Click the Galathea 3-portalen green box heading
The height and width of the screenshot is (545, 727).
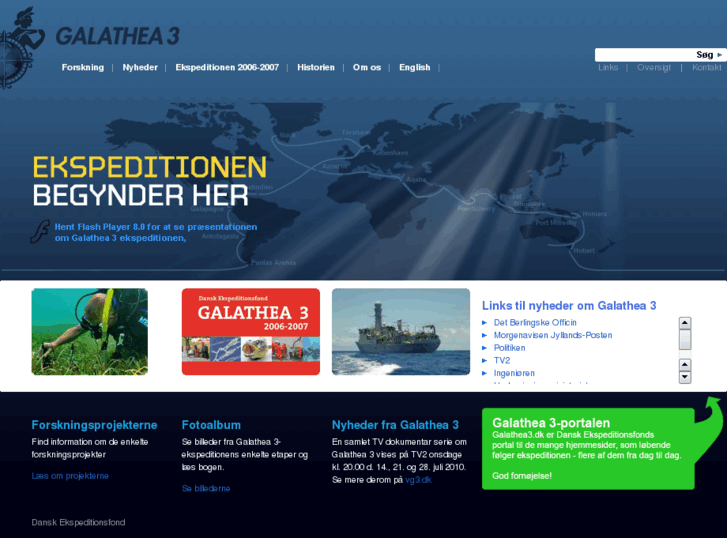coord(551,423)
